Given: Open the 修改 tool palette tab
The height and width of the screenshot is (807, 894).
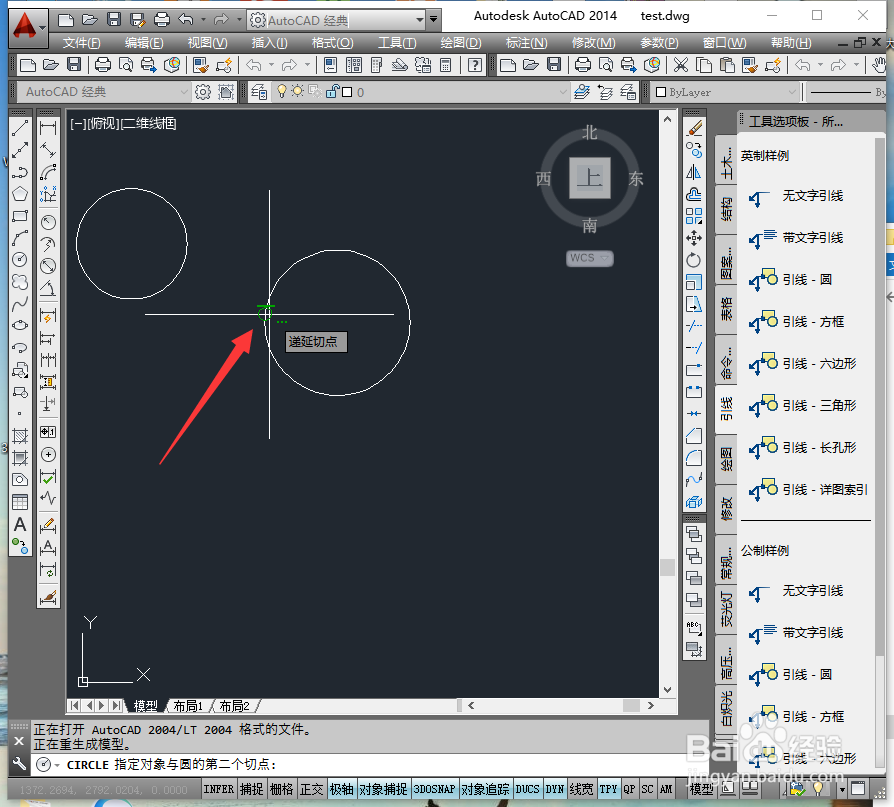Looking at the screenshot, I should (726, 509).
